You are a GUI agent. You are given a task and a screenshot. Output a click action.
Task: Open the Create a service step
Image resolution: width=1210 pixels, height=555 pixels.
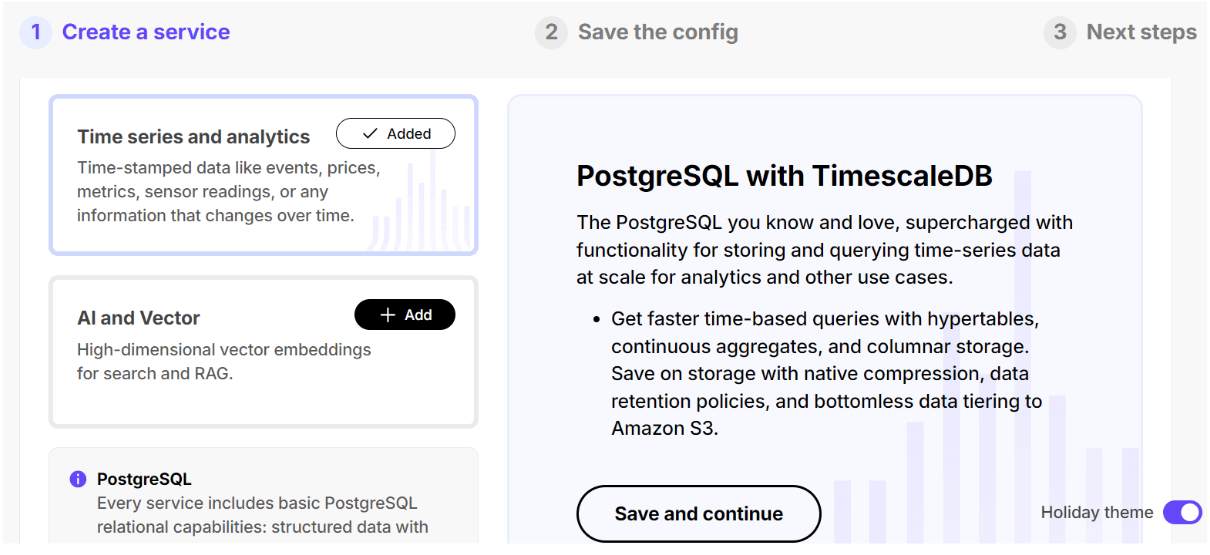pyautogui.click(x=146, y=32)
